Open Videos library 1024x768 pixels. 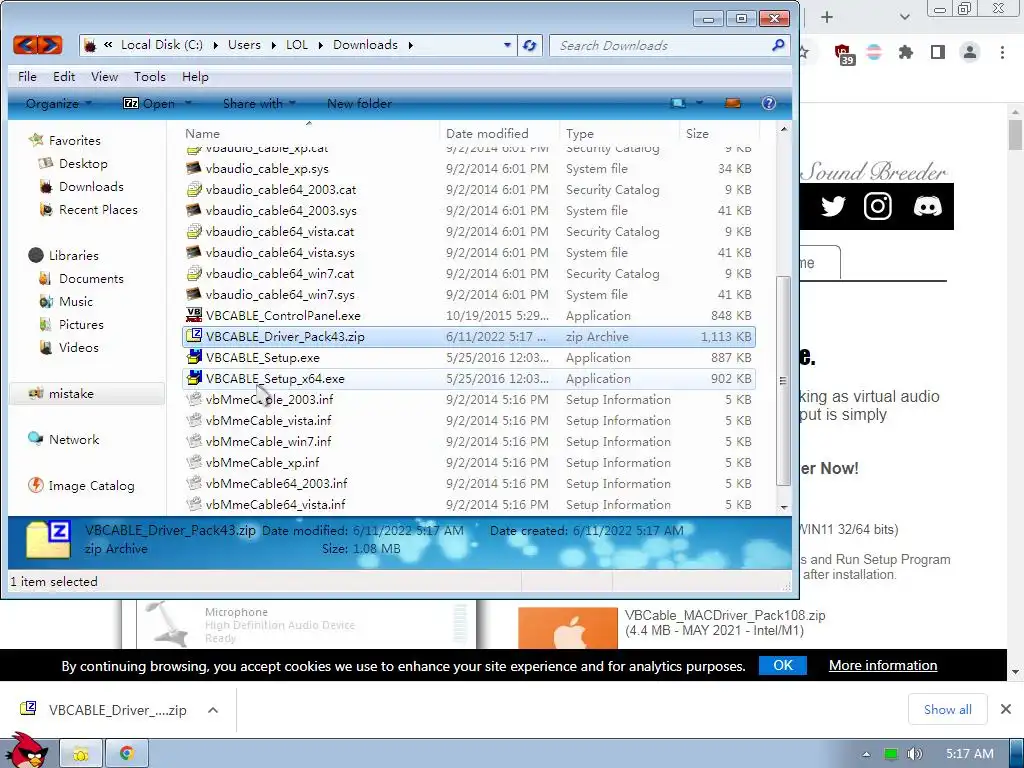tap(78, 347)
